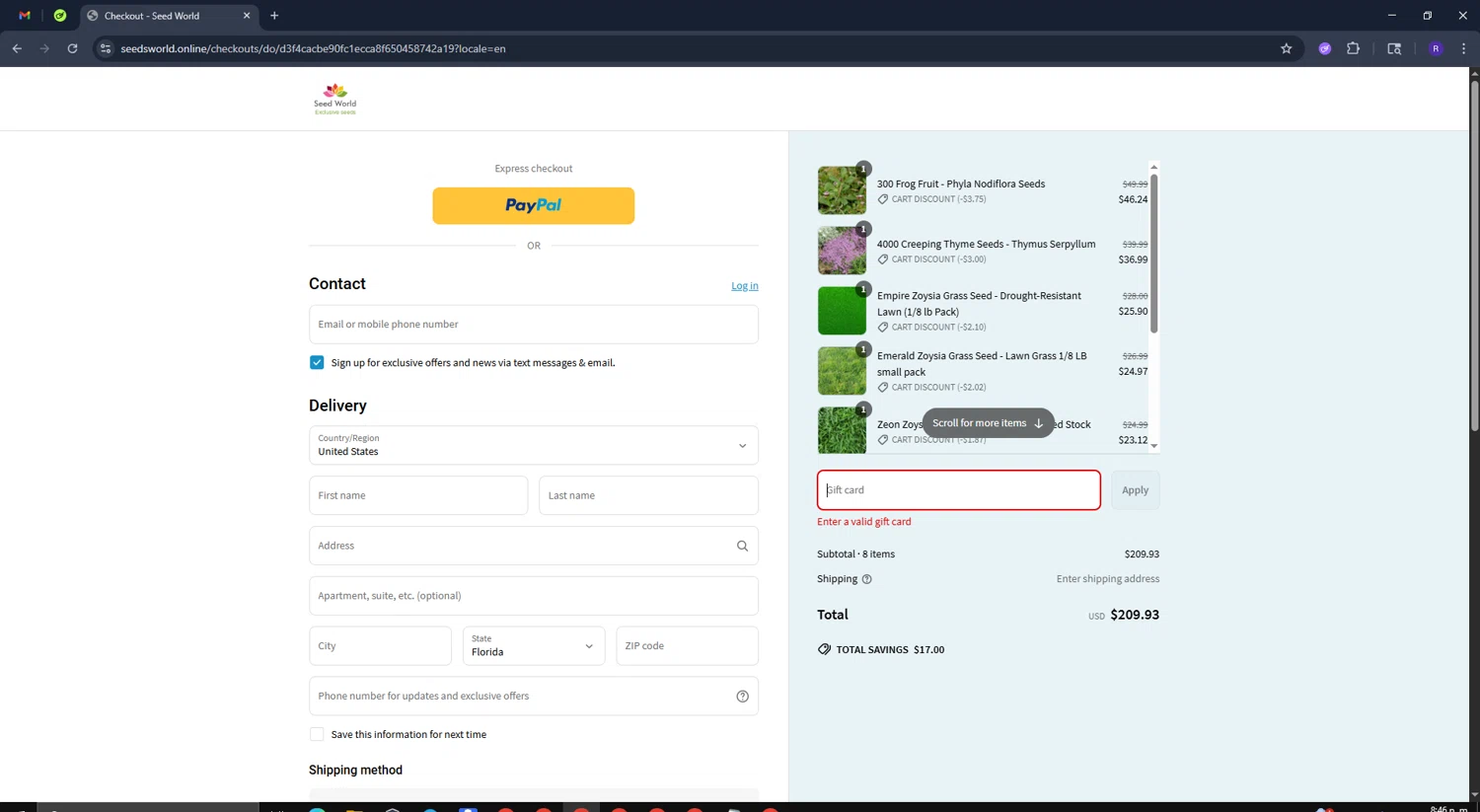Viewport: 1480px width, 812px height.
Task: Click the Scroll for more items button
Action: pyautogui.click(x=988, y=423)
